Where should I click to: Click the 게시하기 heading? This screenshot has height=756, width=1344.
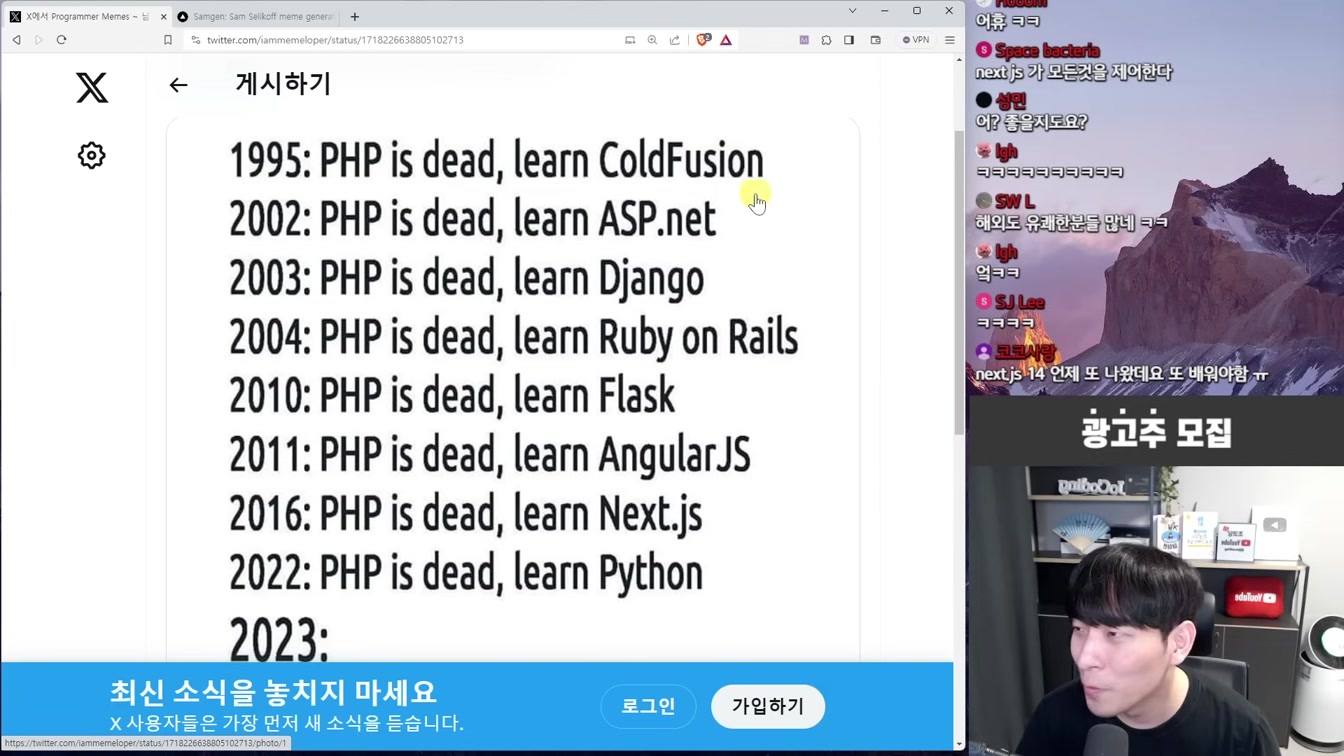(x=283, y=84)
